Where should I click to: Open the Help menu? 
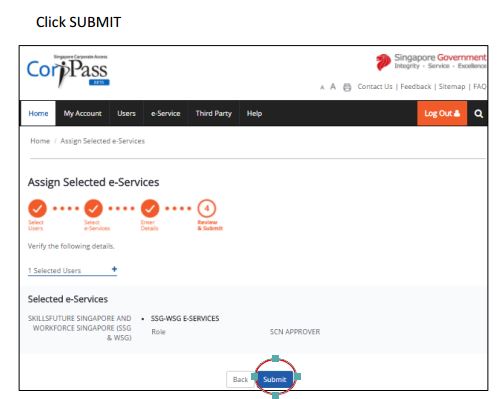coord(254,113)
